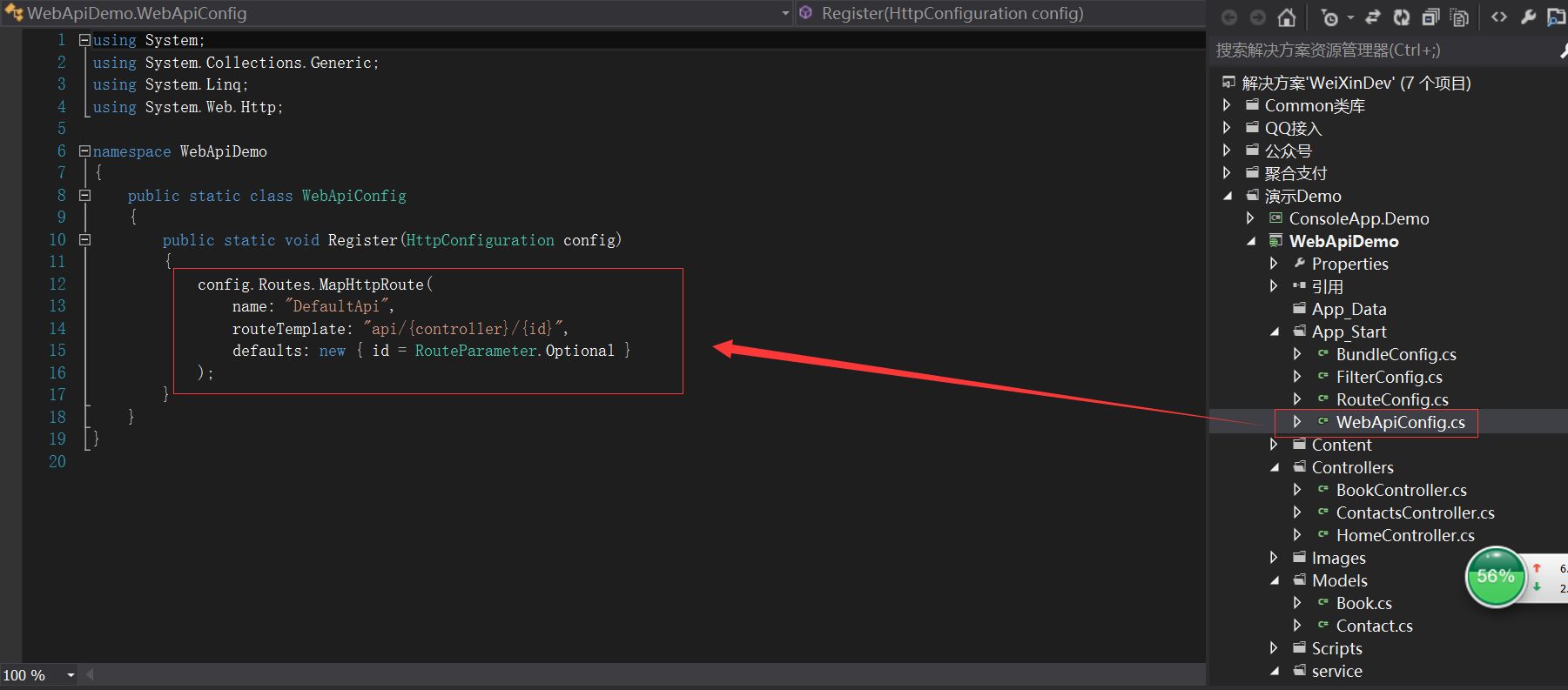1568x690 pixels.
Task: Click the Forward arrow in Solution Explorer toolbar
Action: pyautogui.click(x=1258, y=17)
